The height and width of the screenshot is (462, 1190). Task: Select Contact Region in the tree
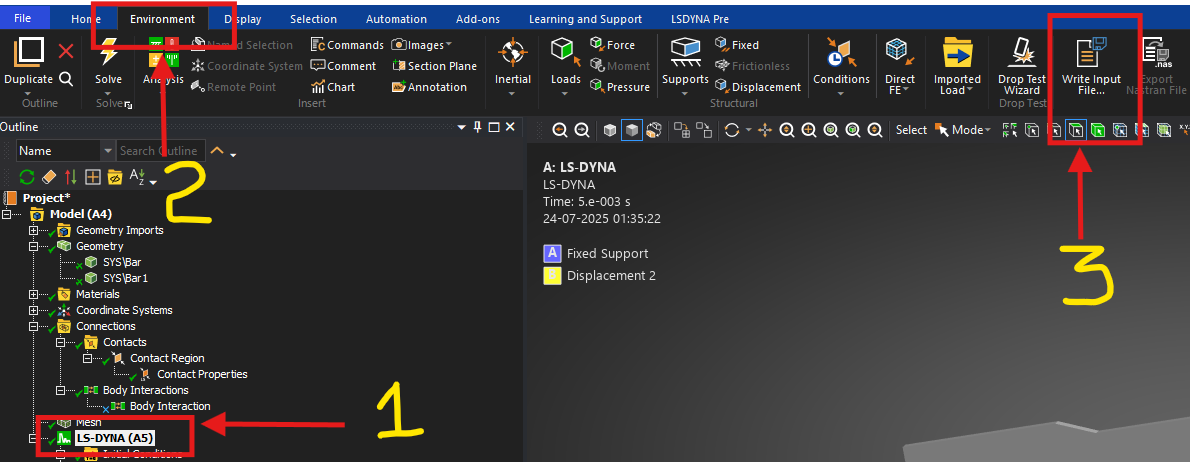(x=167, y=358)
